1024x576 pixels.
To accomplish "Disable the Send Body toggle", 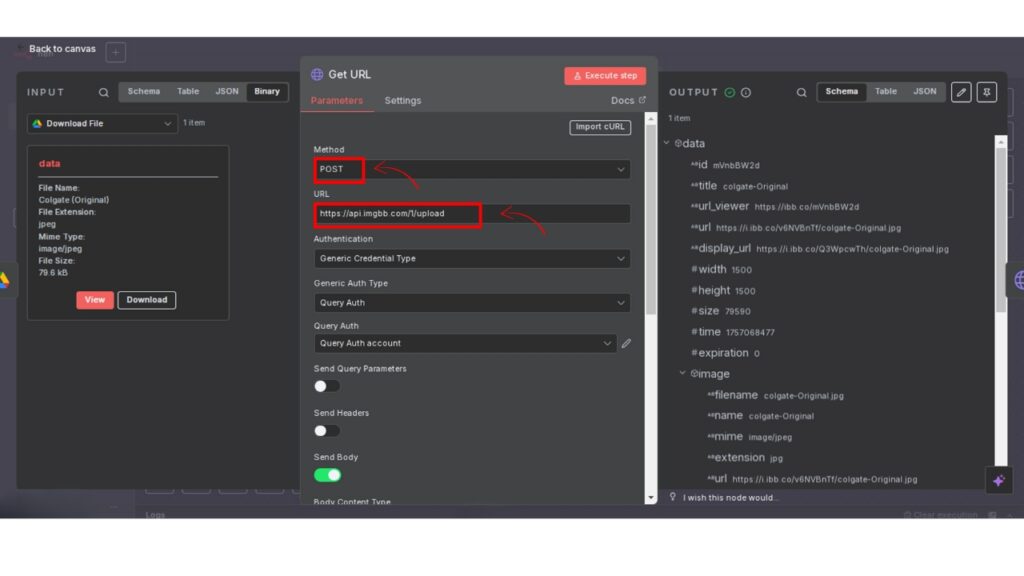I will pyautogui.click(x=327, y=475).
